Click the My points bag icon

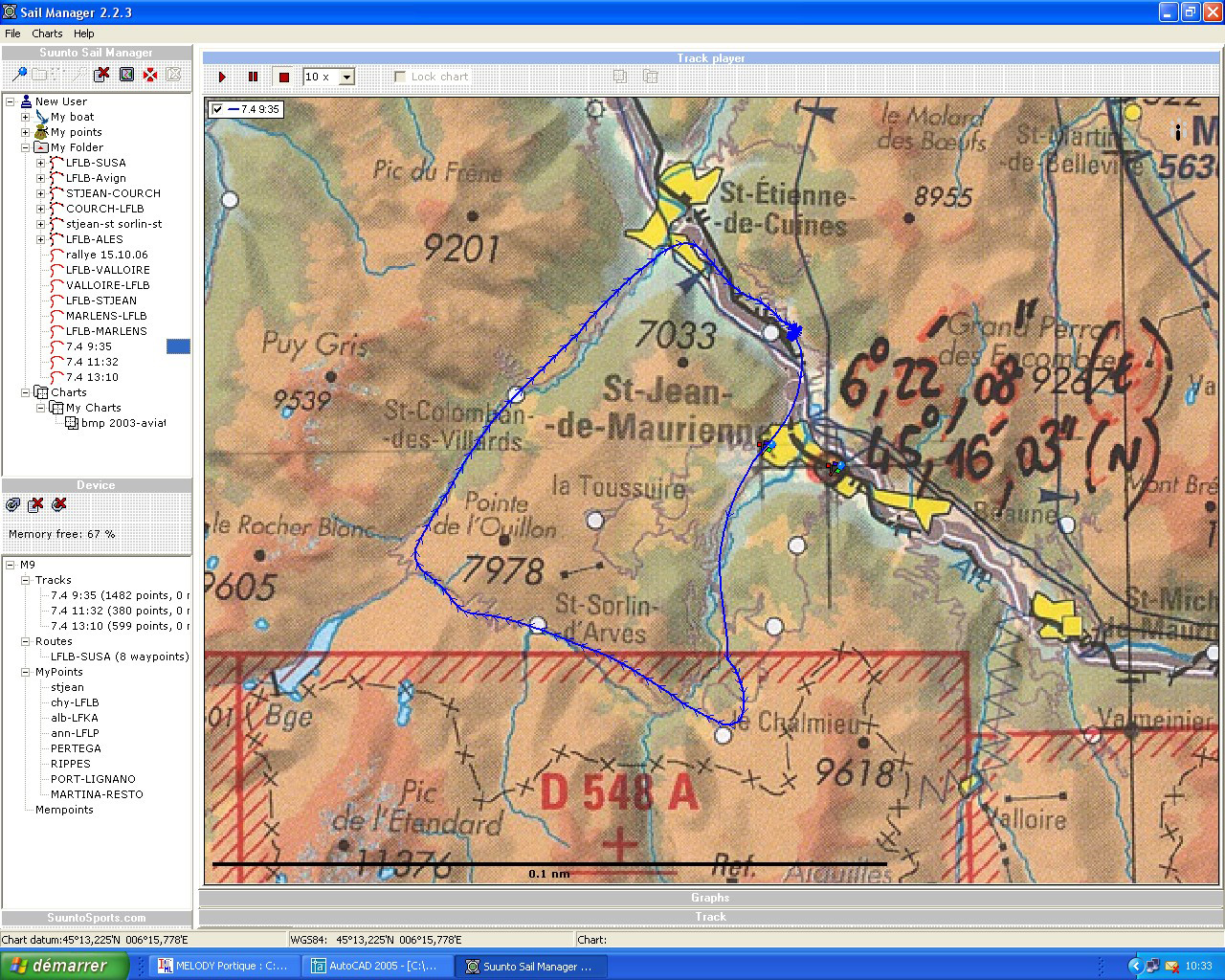(x=41, y=132)
